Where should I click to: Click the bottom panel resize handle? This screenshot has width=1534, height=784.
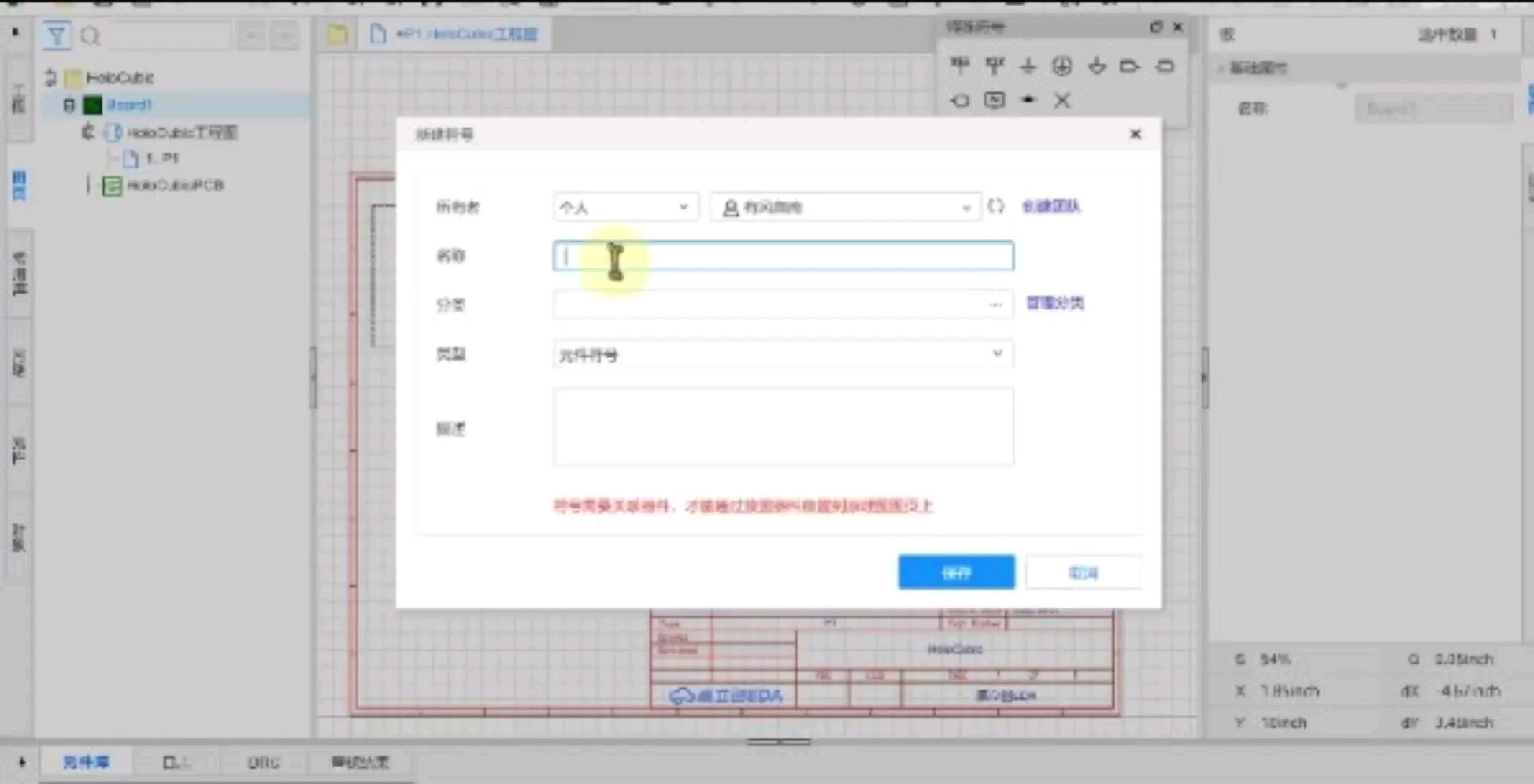[x=778, y=741]
